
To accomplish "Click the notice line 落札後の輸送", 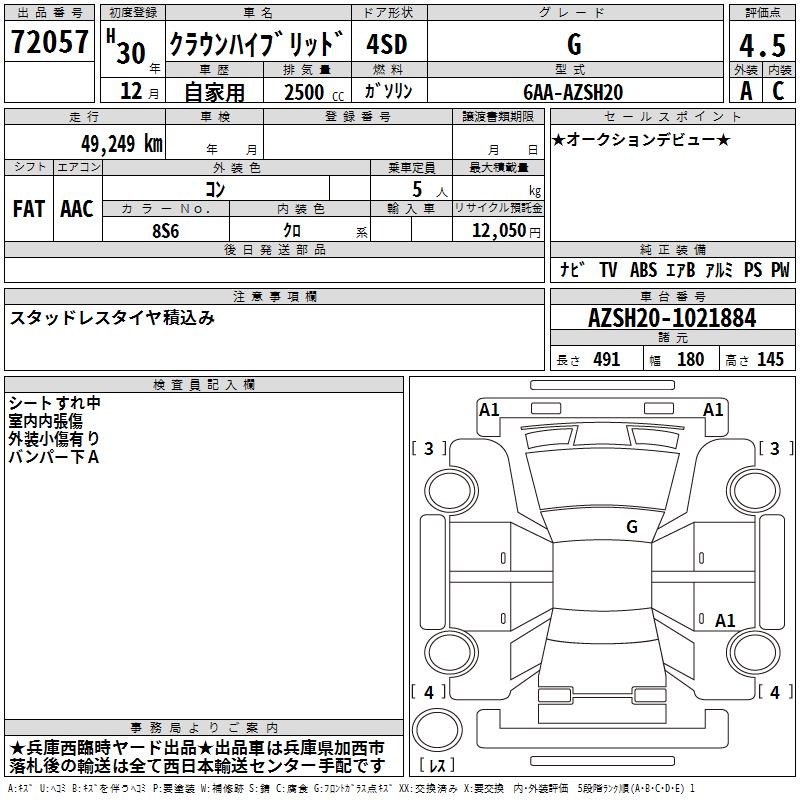I will click(x=196, y=766).
